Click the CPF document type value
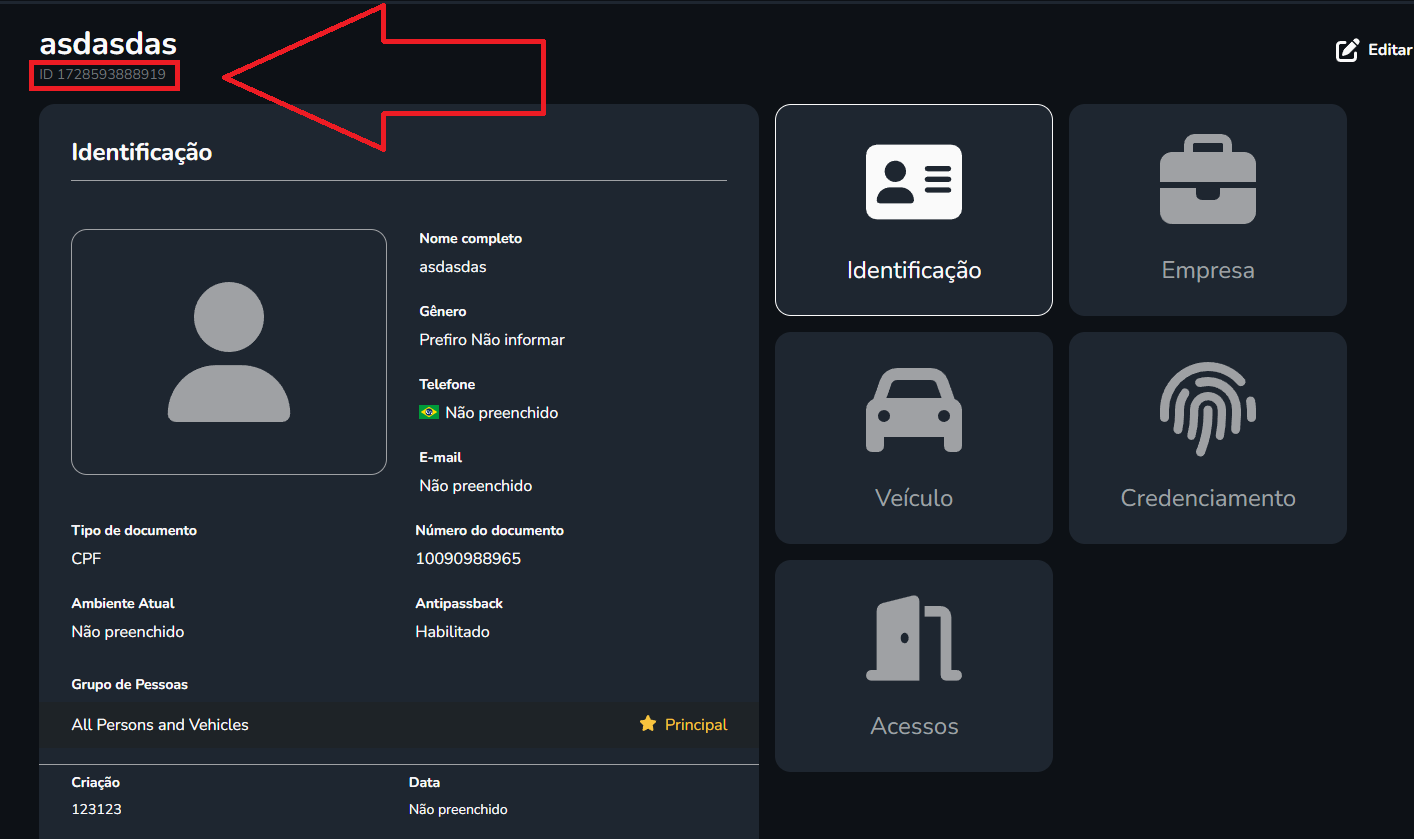Viewport: 1414px width, 839px height. coord(86,558)
